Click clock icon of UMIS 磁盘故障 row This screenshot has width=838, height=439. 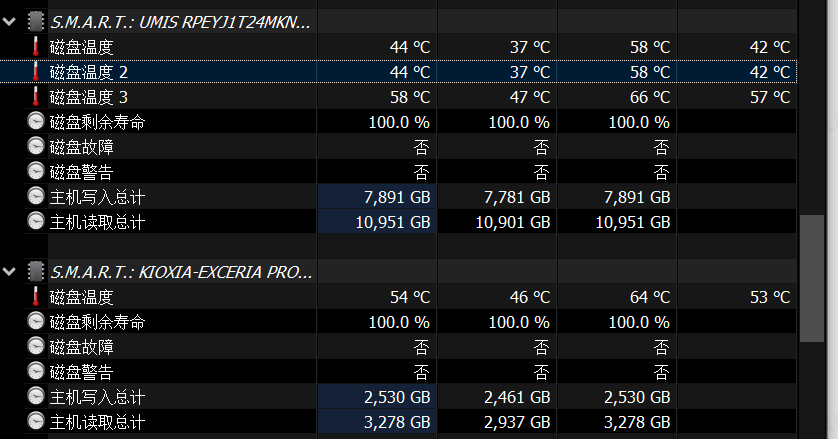coord(36,147)
